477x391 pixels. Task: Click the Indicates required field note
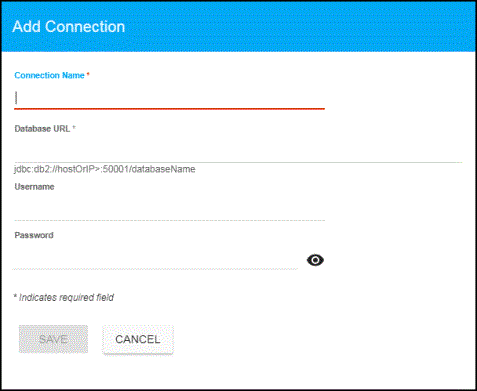pos(64,297)
